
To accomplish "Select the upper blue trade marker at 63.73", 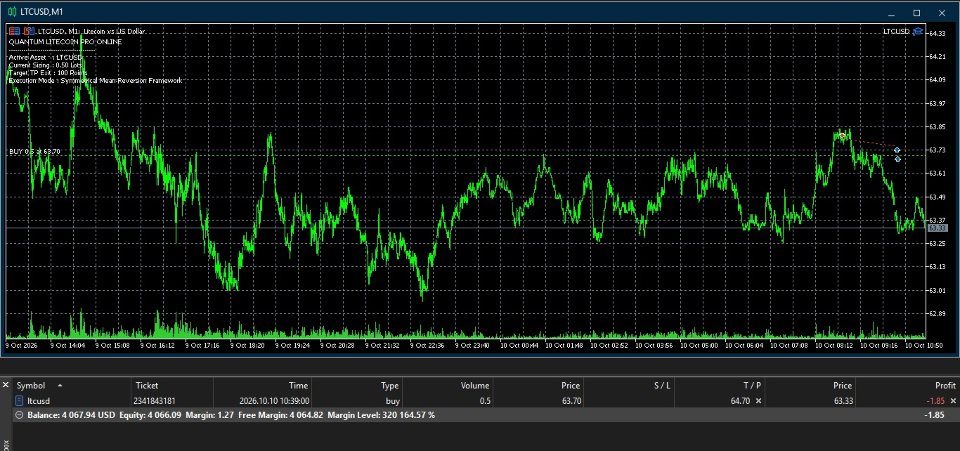I will [x=897, y=150].
